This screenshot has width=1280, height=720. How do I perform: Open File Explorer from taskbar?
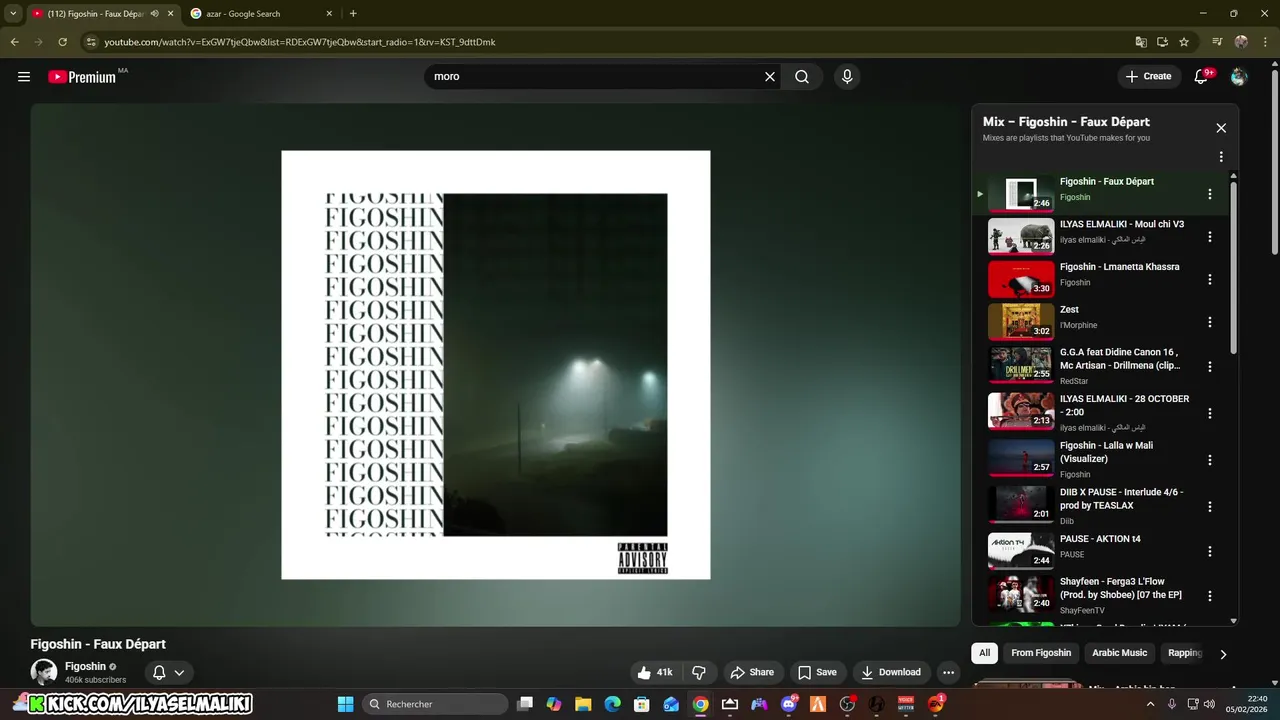[583, 704]
